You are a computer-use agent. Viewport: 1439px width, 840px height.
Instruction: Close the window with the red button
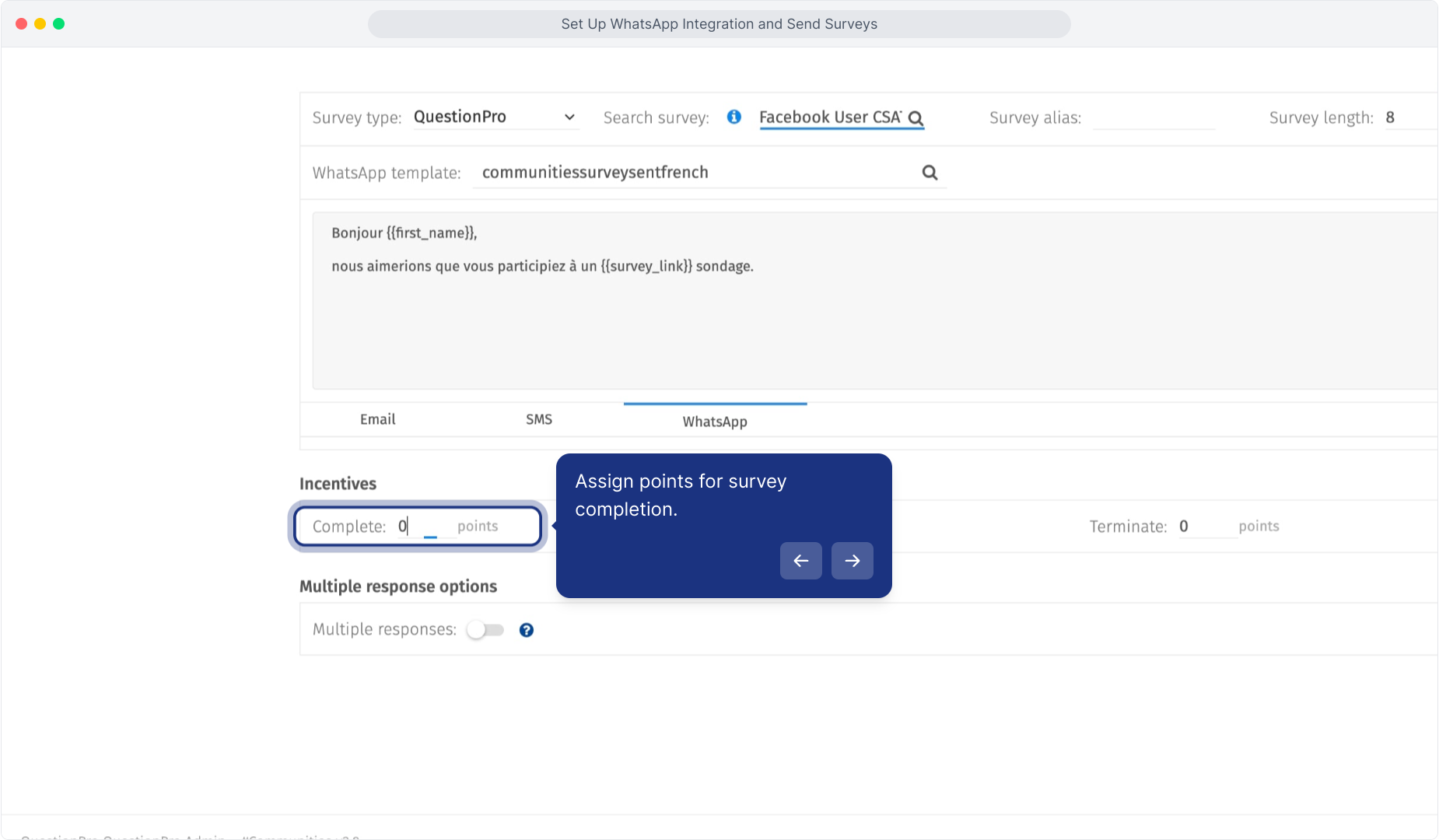pos(21,24)
